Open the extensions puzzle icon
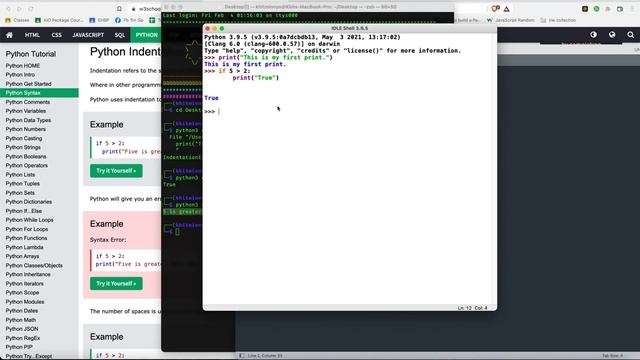 608,9
